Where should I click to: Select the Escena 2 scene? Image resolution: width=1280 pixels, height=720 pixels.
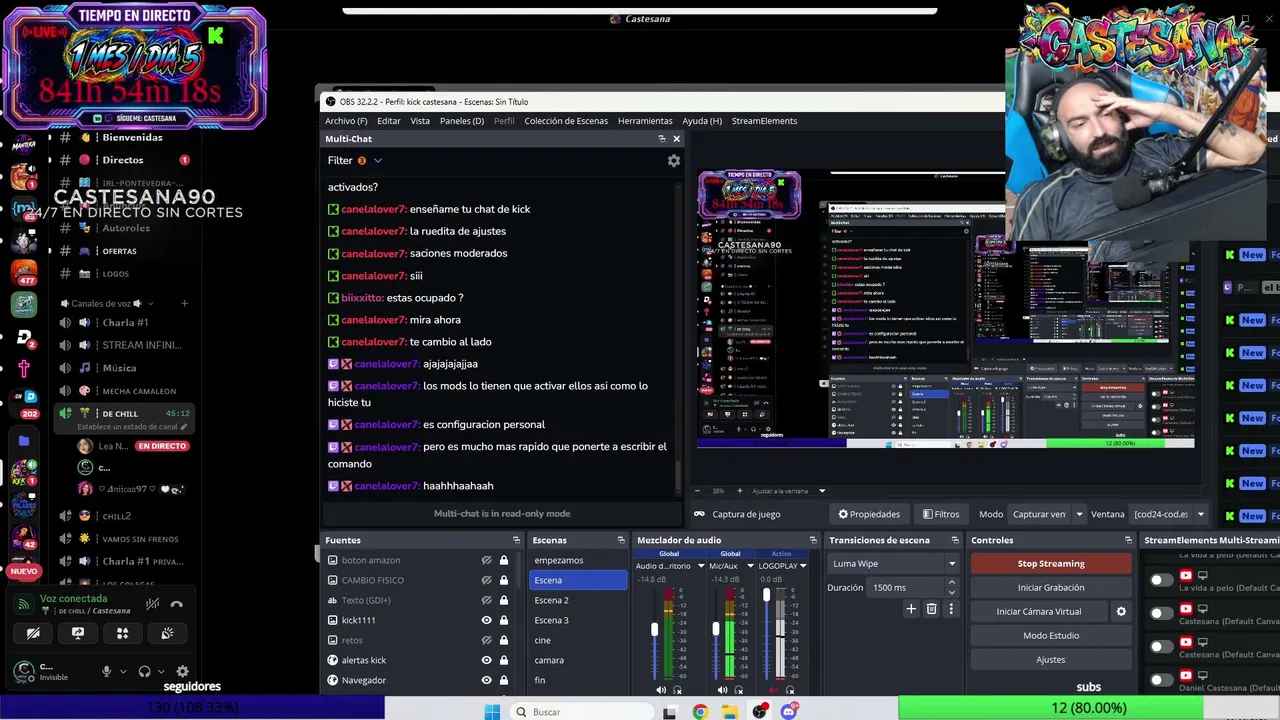tap(578, 600)
